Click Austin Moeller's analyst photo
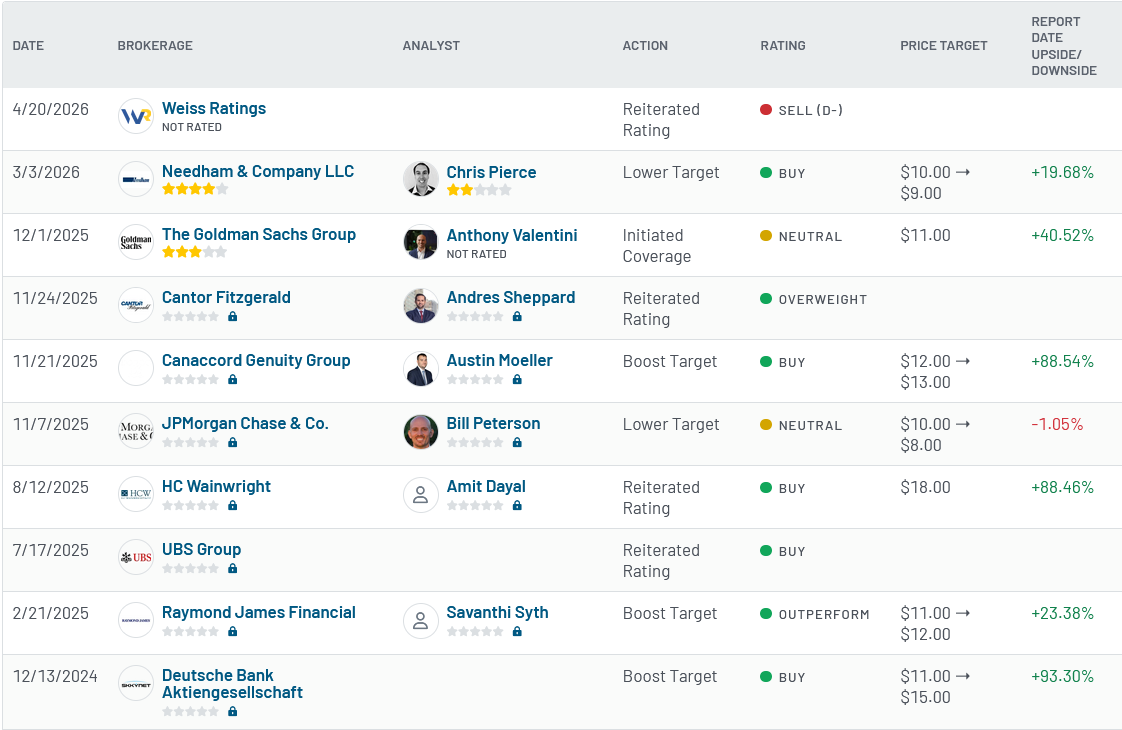The height and width of the screenshot is (730, 1122). (x=421, y=368)
